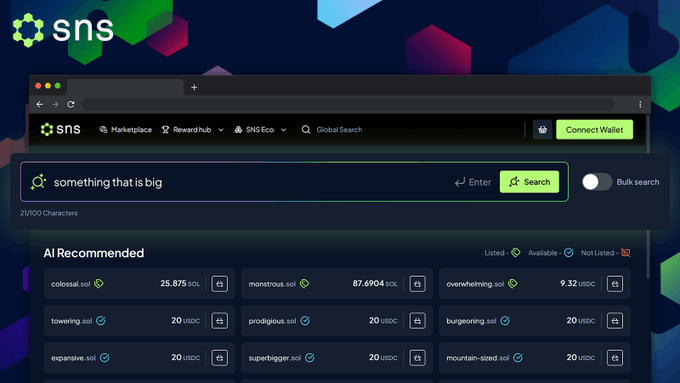
Task: Open the prodigious.sol domain link
Action: coord(272,321)
